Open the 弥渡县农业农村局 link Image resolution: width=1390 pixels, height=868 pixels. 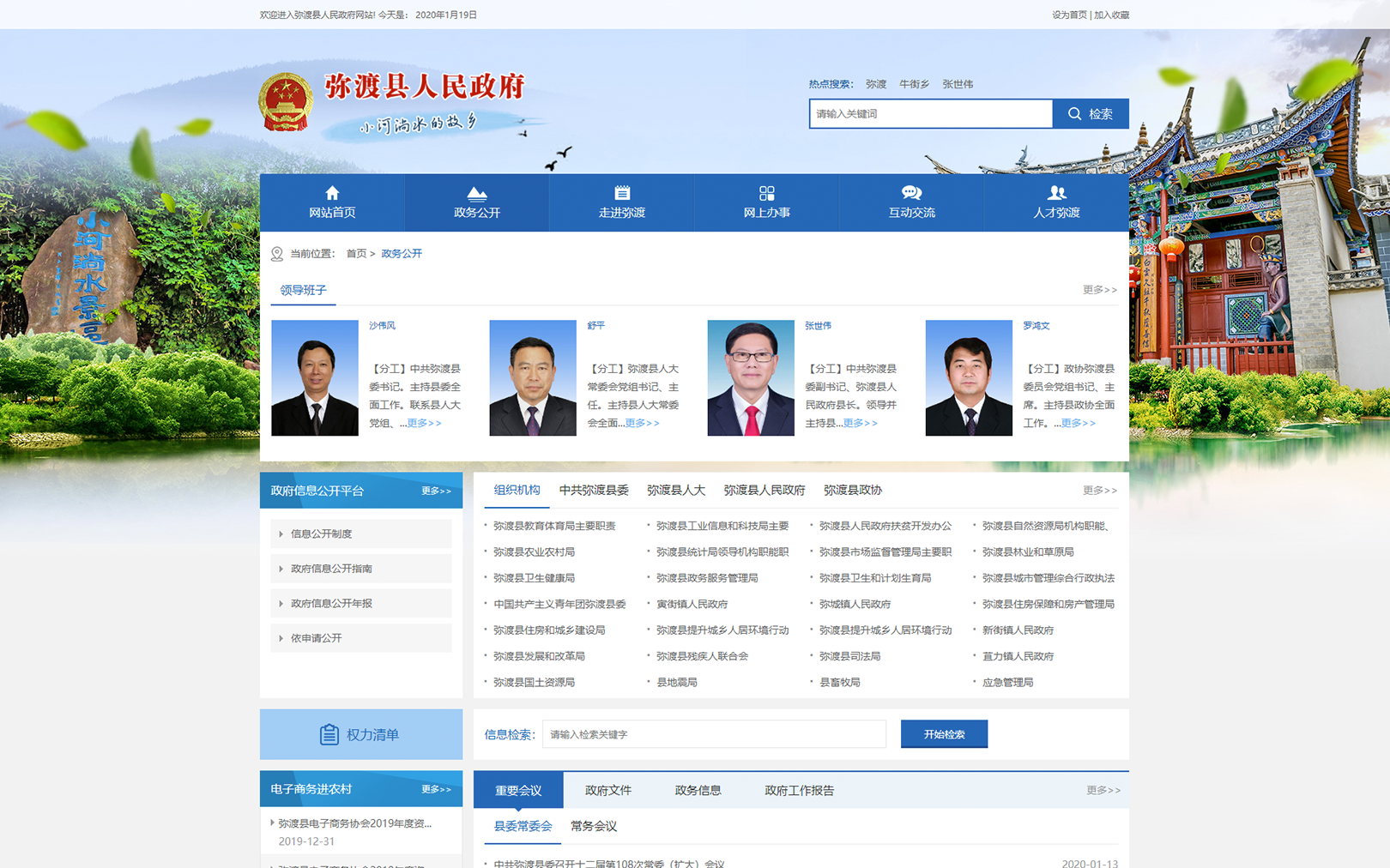[x=535, y=552]
